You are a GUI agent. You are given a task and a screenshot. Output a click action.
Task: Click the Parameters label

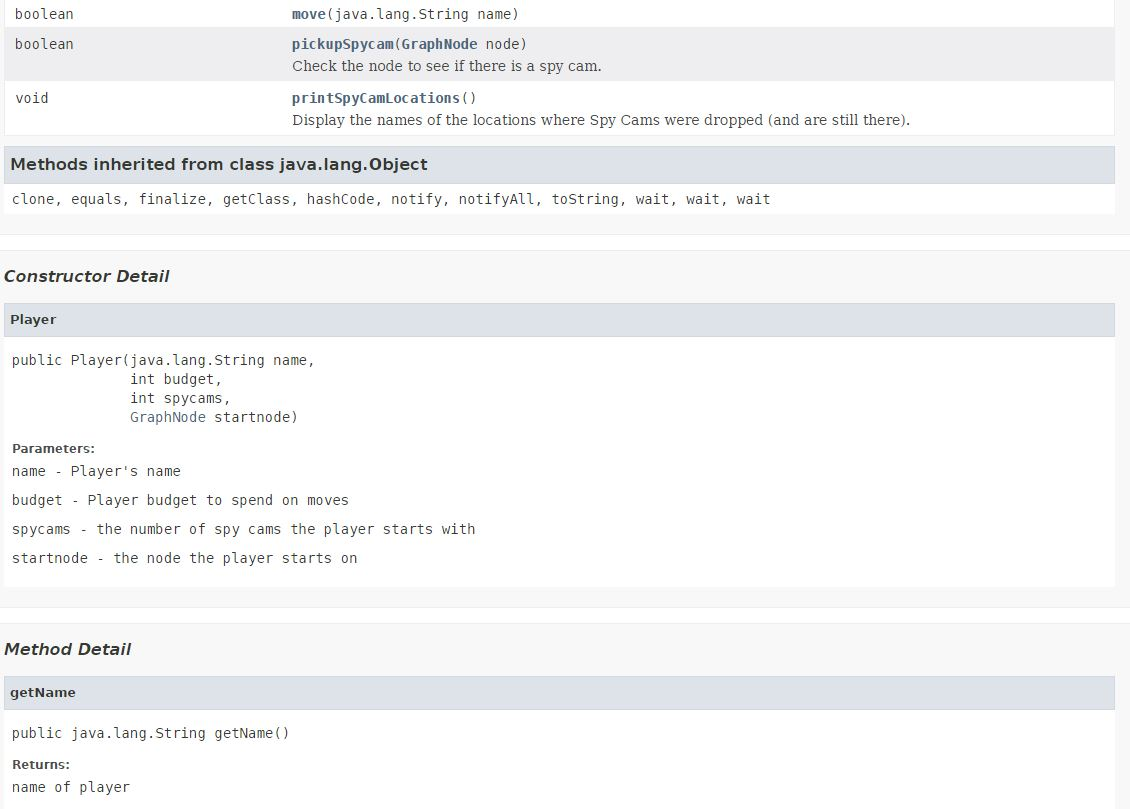click(53, 448)
